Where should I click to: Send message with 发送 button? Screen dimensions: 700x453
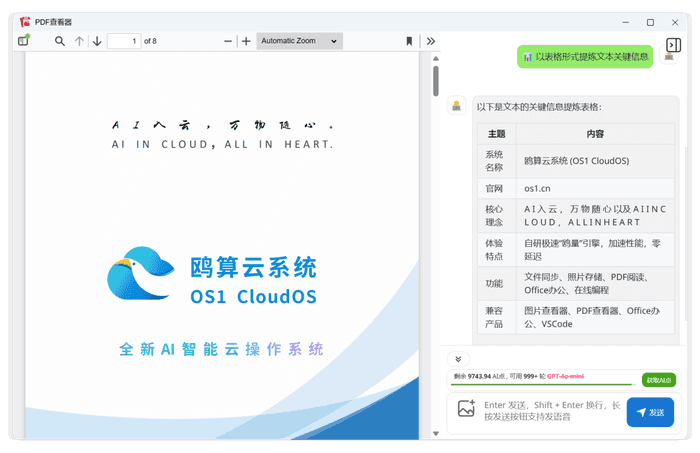[650, 412]
